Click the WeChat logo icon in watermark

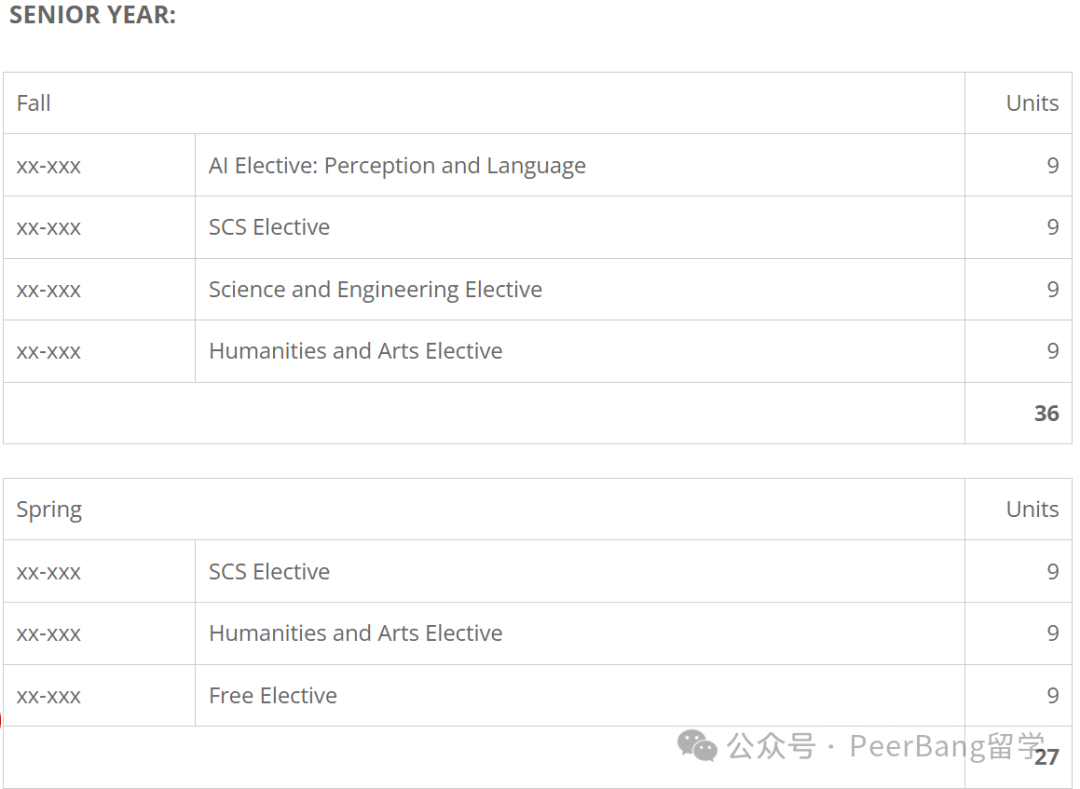point(697,746)
